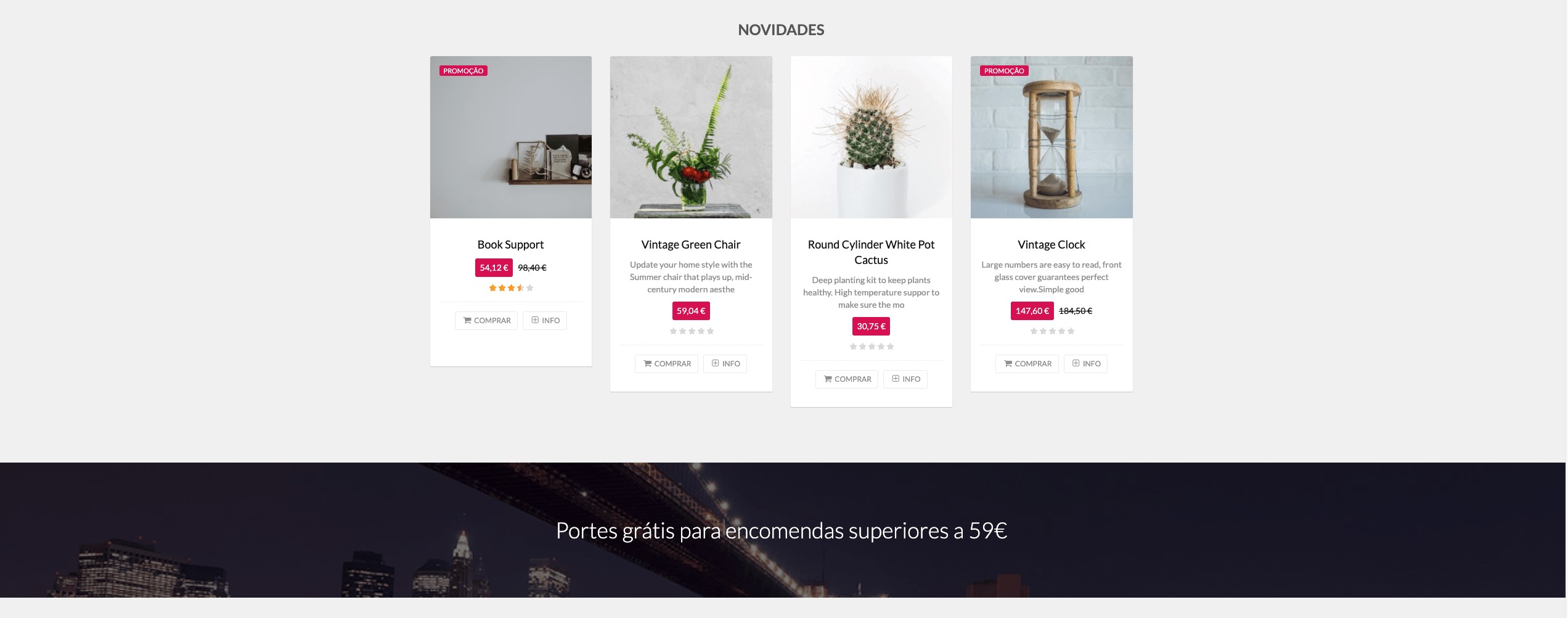The height and width of the screenshot is (618, 1568).
Task: Click cart icon on Vintage Clock COMPRAR
Action: (x=1008, y=364)
